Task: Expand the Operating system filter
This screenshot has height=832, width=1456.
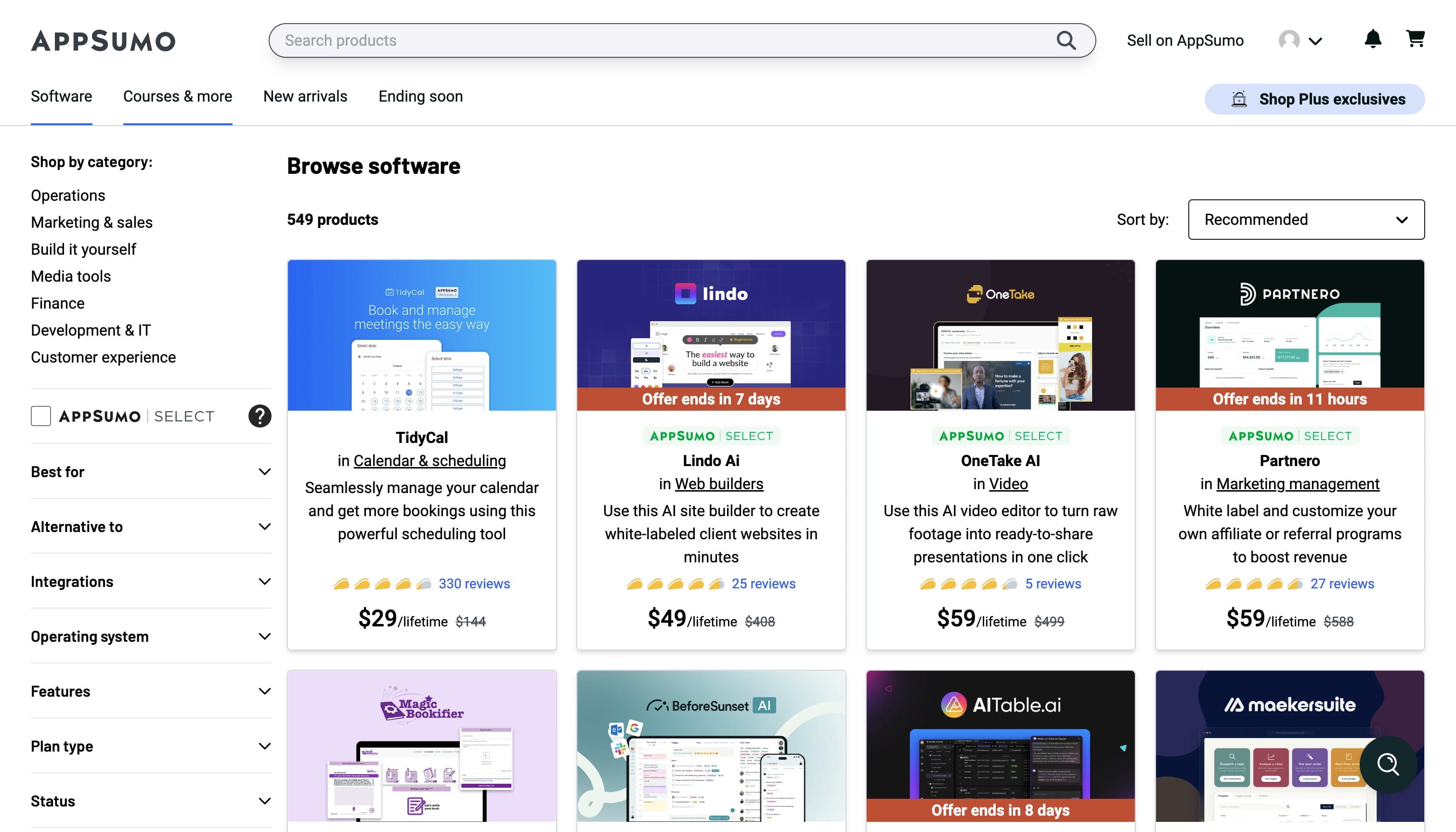Action: tap(151, 637)
